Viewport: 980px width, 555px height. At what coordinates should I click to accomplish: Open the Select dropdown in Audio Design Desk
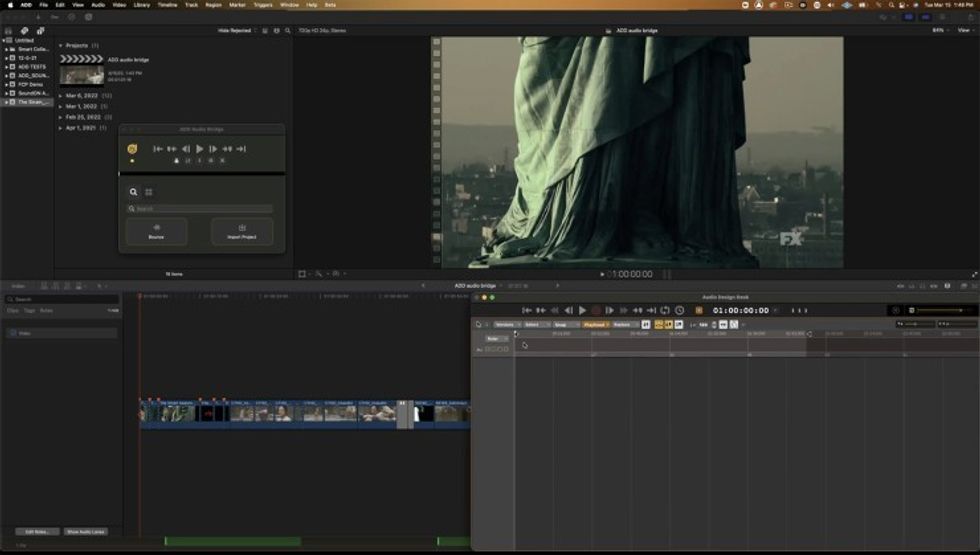[x=536, y=324]
